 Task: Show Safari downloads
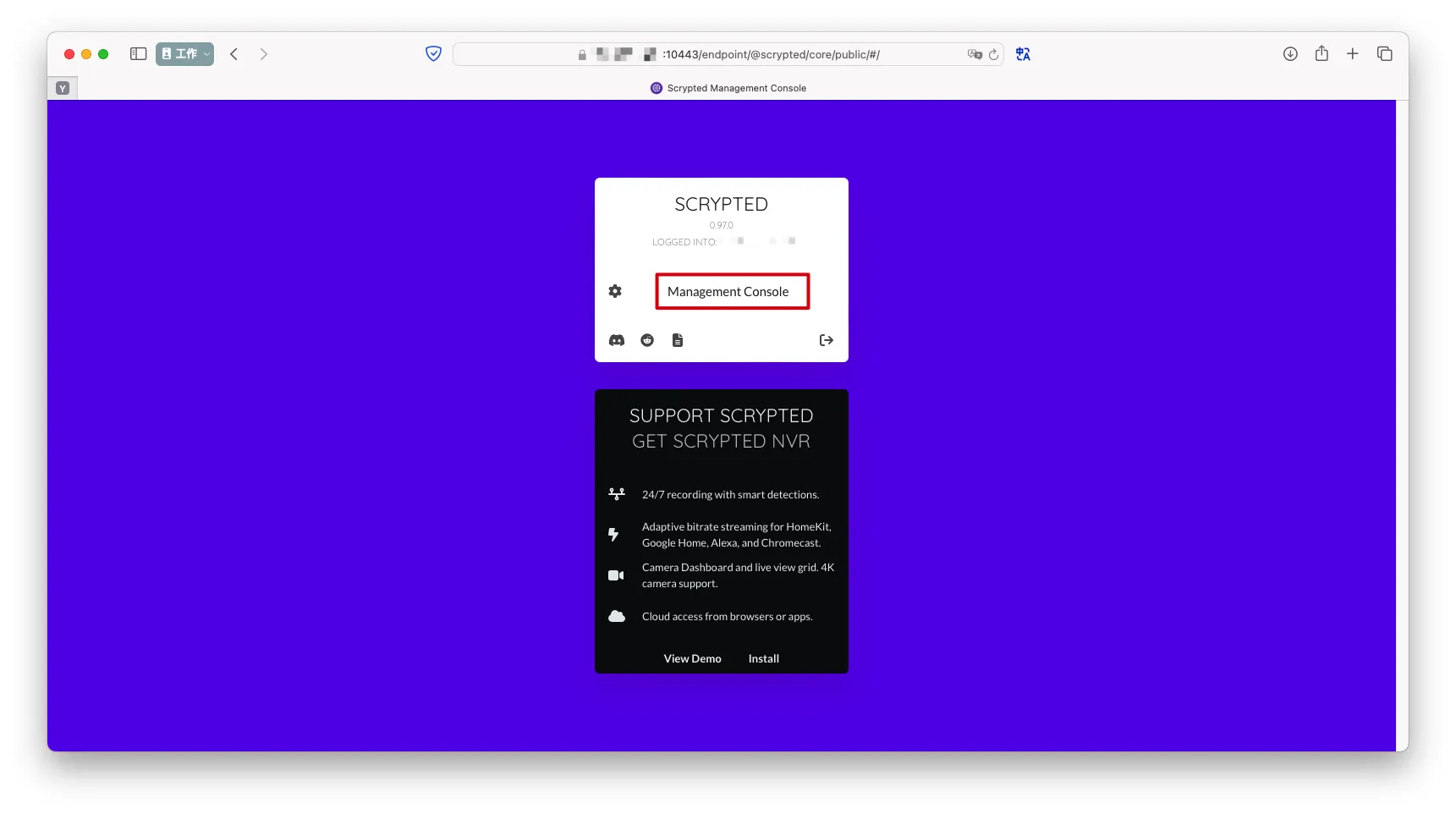[1290, 54]
